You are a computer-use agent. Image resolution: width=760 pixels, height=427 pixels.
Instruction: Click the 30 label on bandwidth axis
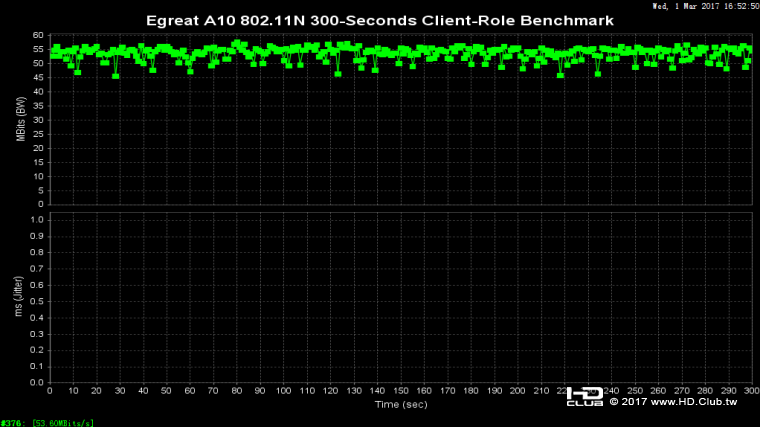point(38,119)
